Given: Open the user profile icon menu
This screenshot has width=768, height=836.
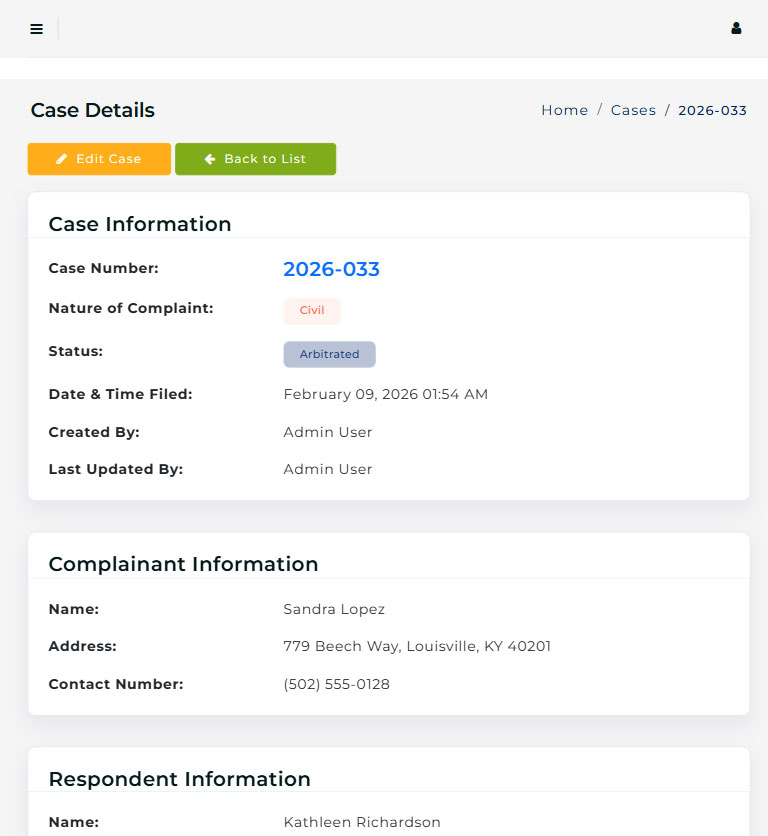Looking at the screenshot, I should click(736, 29).
